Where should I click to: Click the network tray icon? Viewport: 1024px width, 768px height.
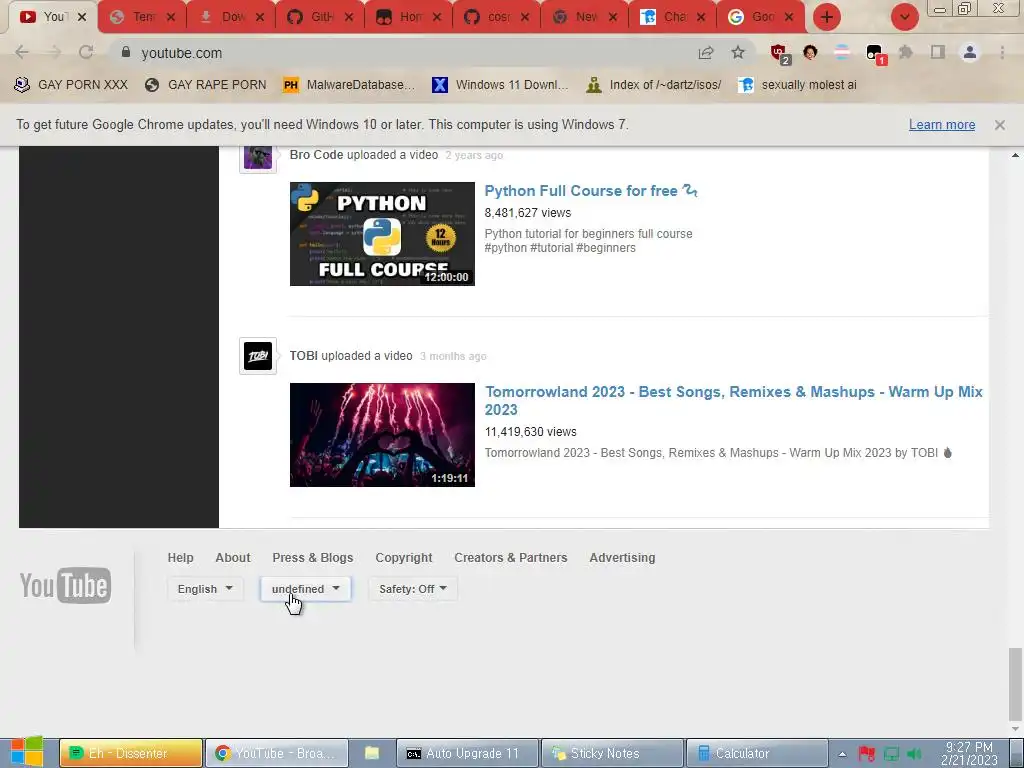pos(891,754)
